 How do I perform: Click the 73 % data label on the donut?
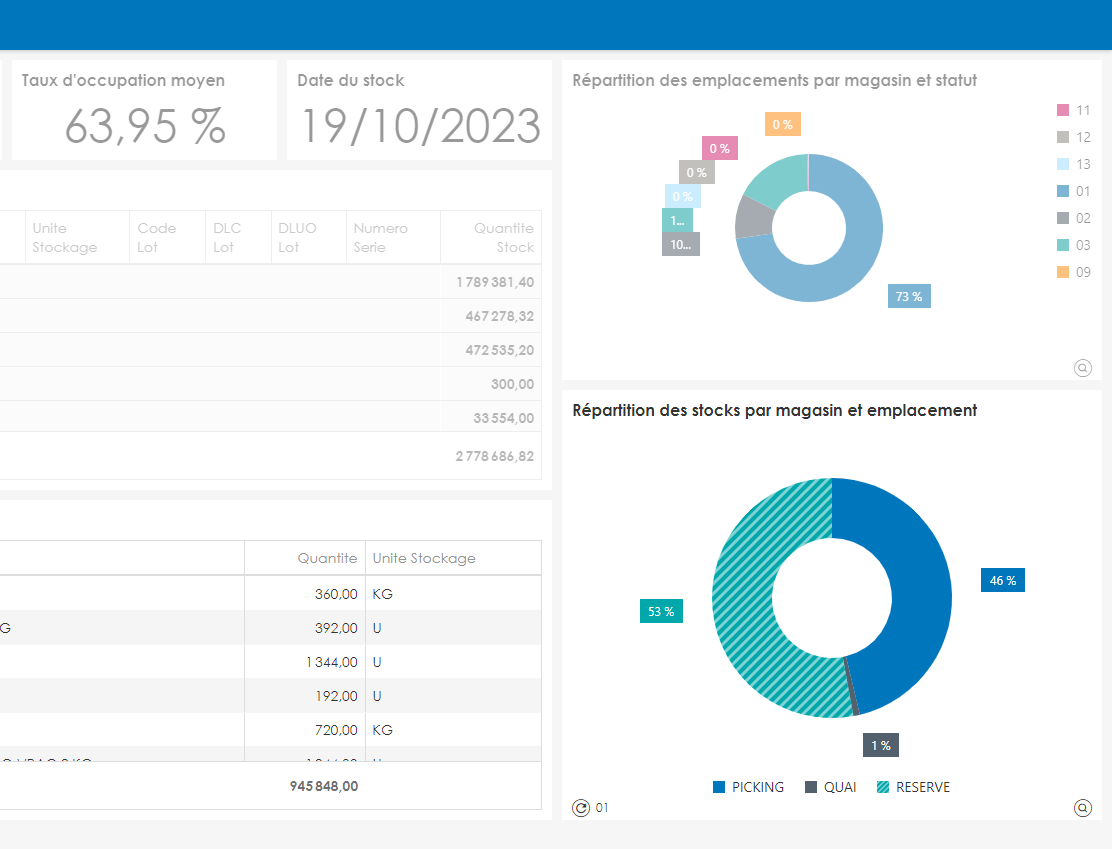[x=908, y=296]
